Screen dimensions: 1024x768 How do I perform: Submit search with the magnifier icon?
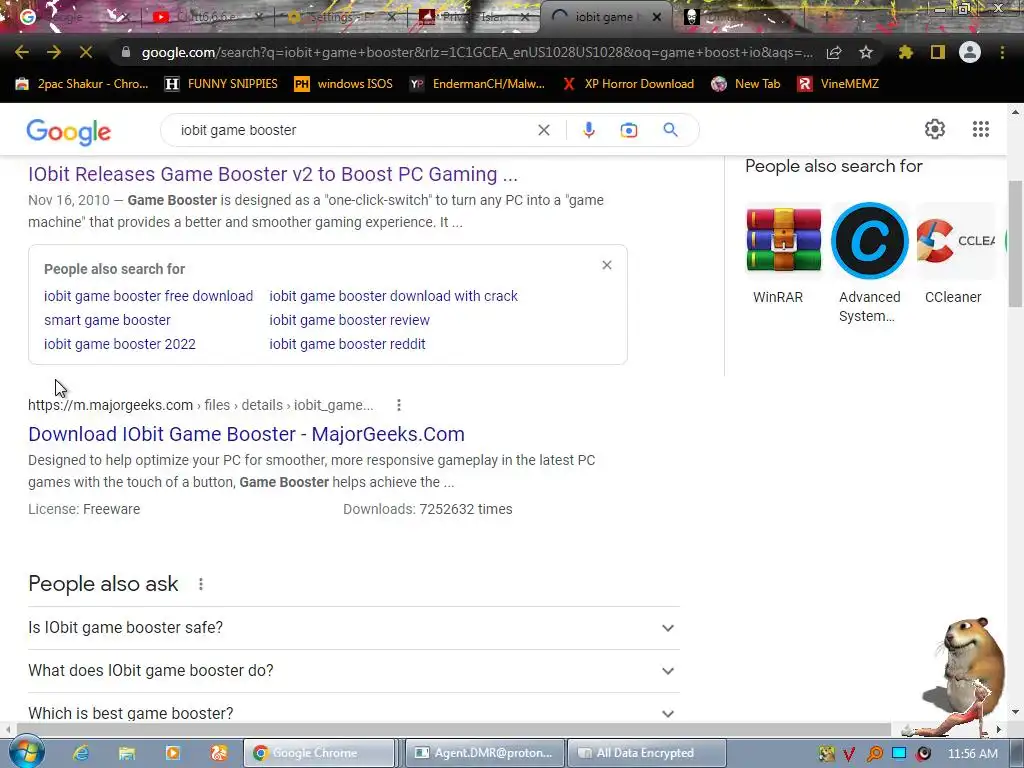pos(670,130)
